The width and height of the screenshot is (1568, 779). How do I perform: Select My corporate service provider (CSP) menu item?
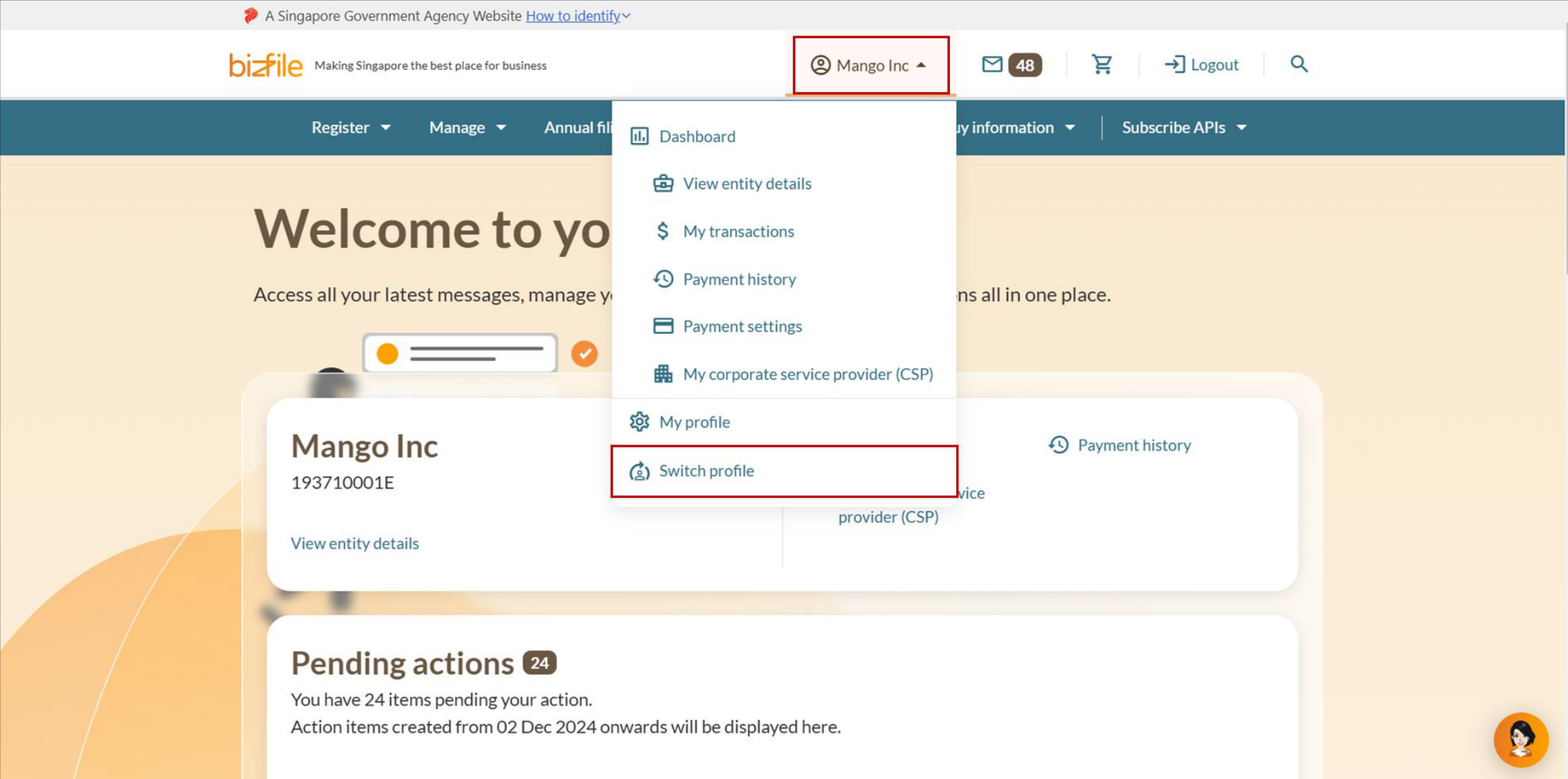784,374
